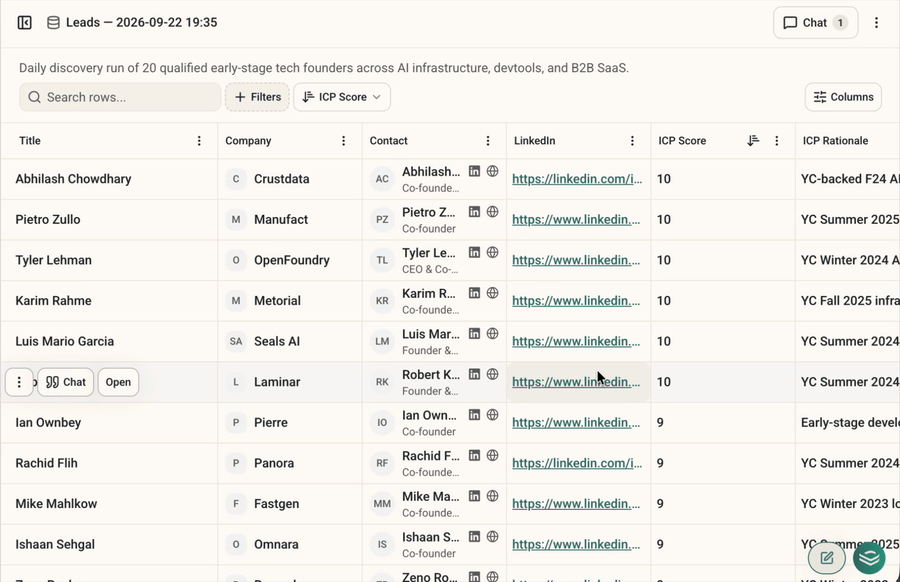Open website globe icon for Tyler Le. contact
900x582 pixels.
tap(492, 253)
